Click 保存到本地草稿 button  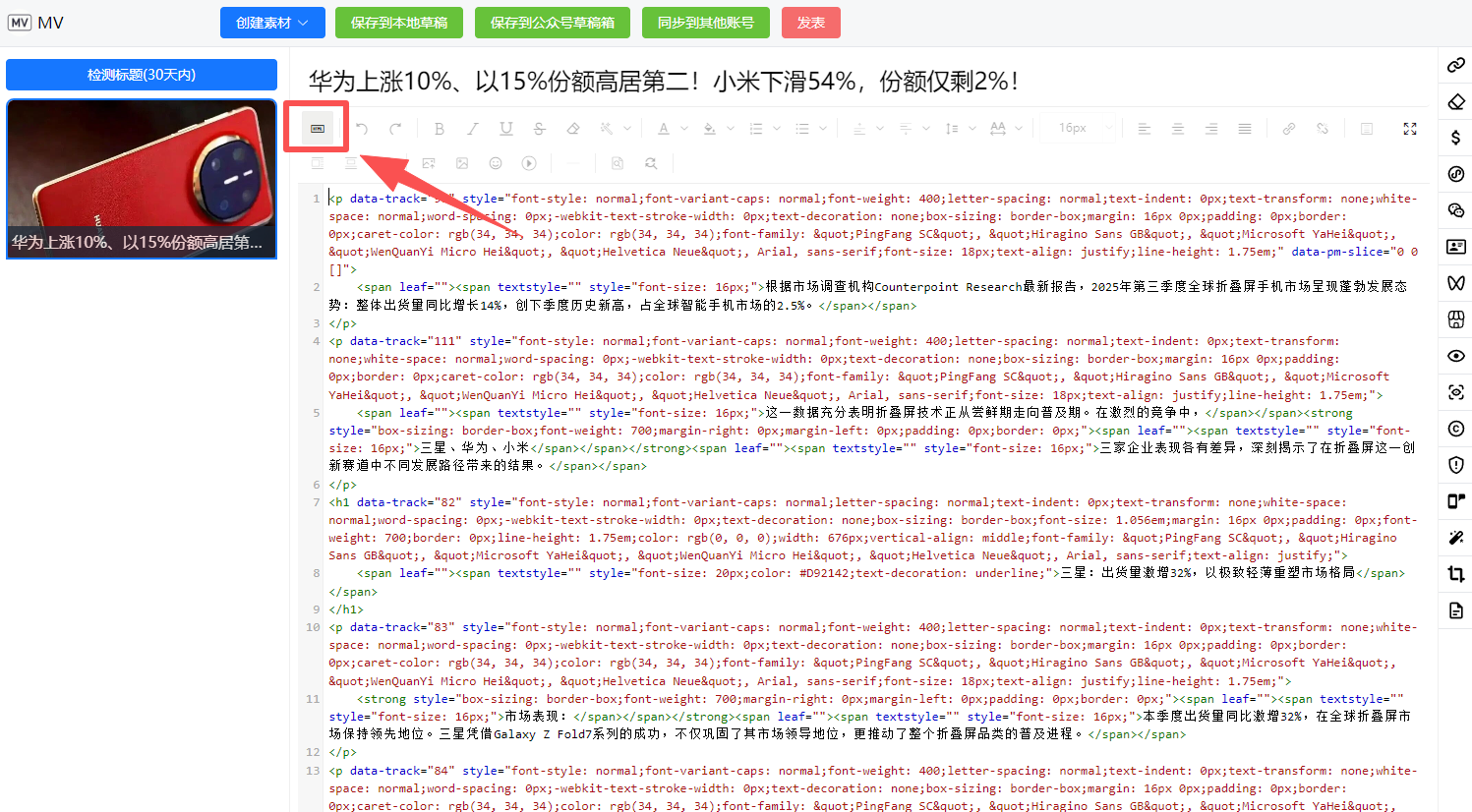[x=399, y=23]
